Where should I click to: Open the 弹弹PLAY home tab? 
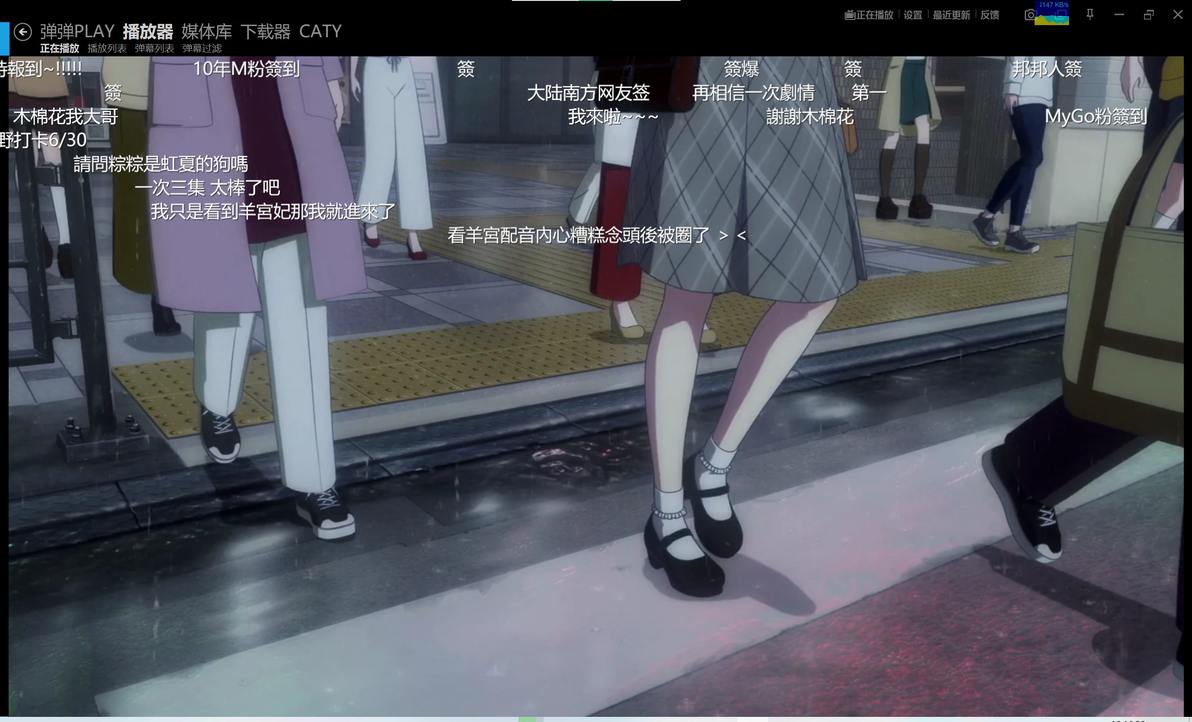[77, 31]
